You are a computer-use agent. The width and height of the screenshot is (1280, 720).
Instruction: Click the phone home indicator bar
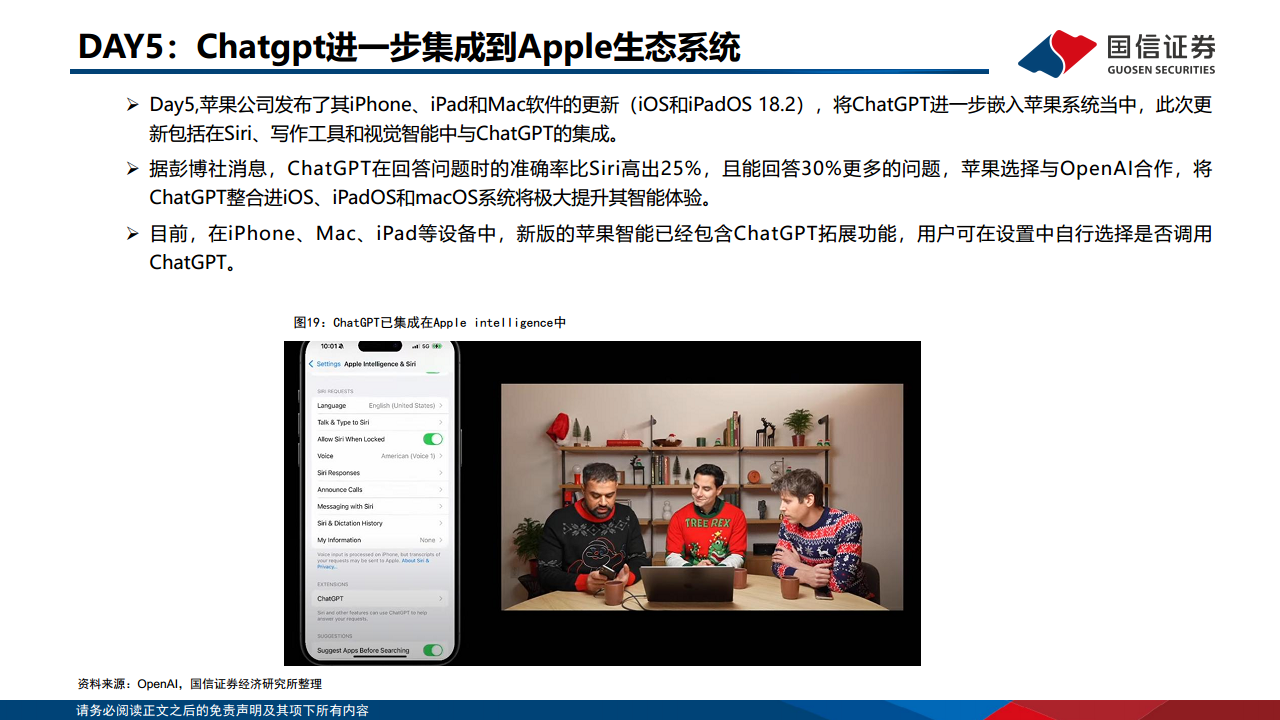[x=379, y=657]
